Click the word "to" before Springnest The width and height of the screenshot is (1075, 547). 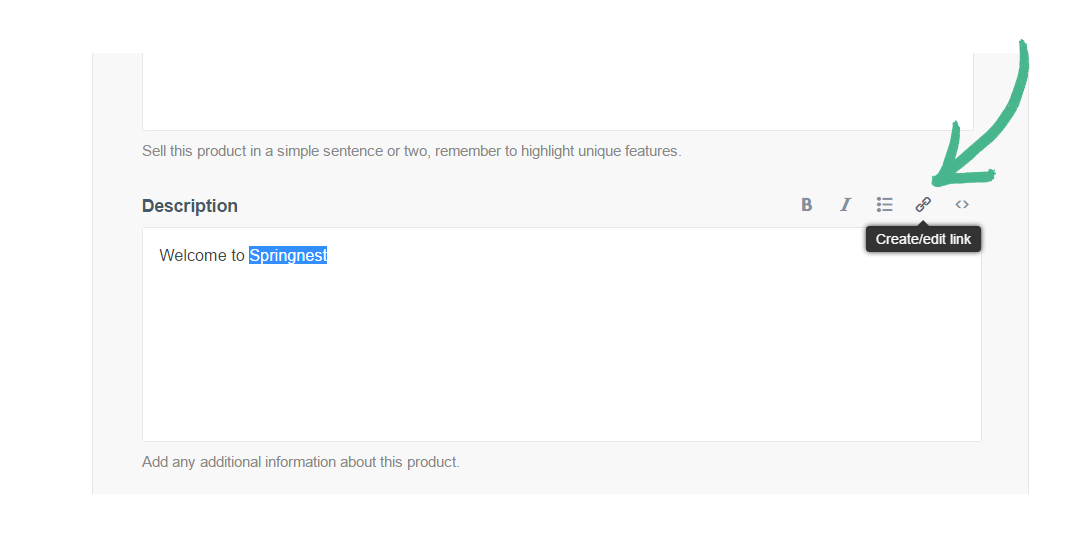pos(238,256)
